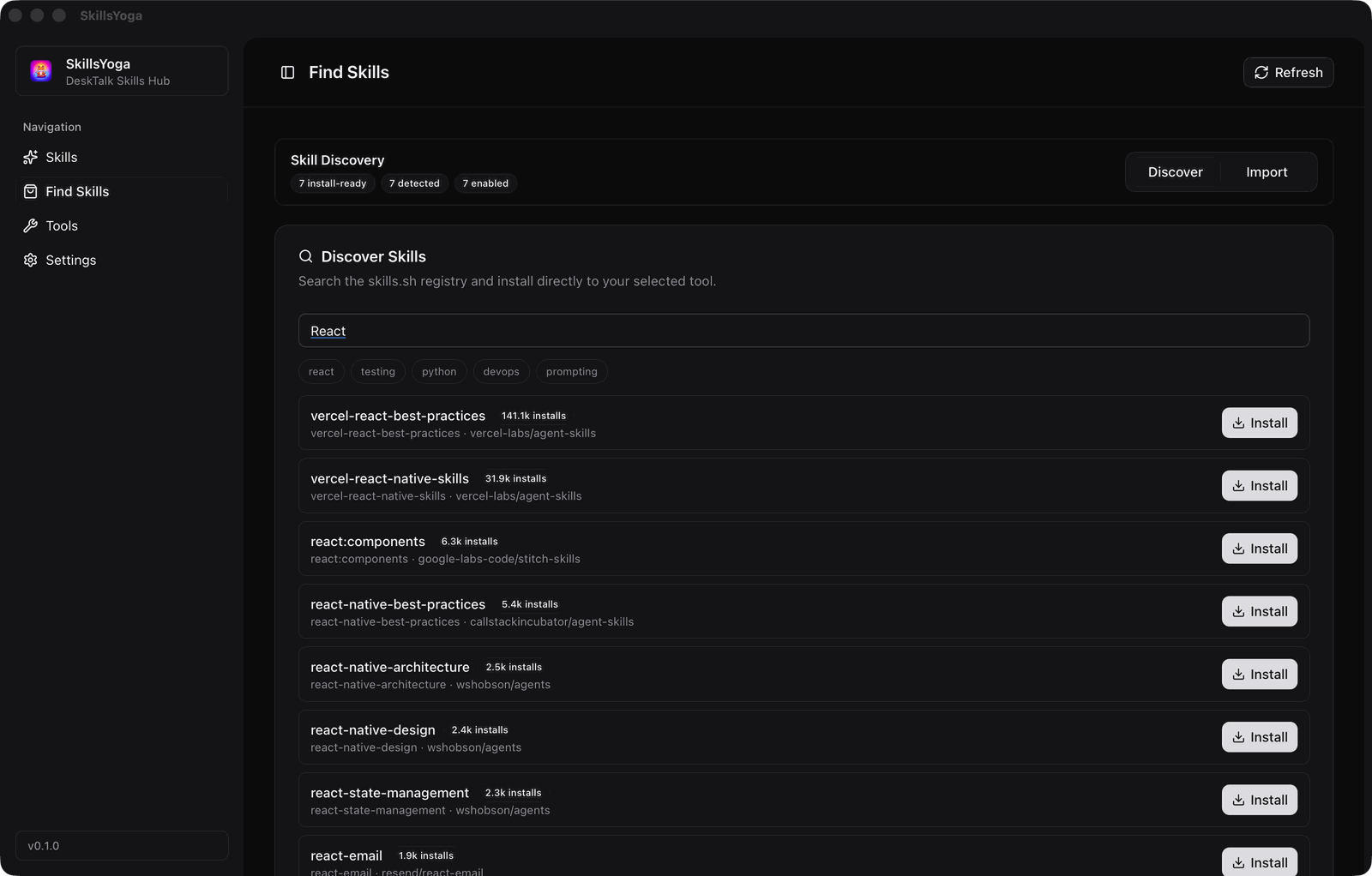The image size is (1372, 876).
Task: Toggle the sidebar panel icon
Action: coord(288,73)
